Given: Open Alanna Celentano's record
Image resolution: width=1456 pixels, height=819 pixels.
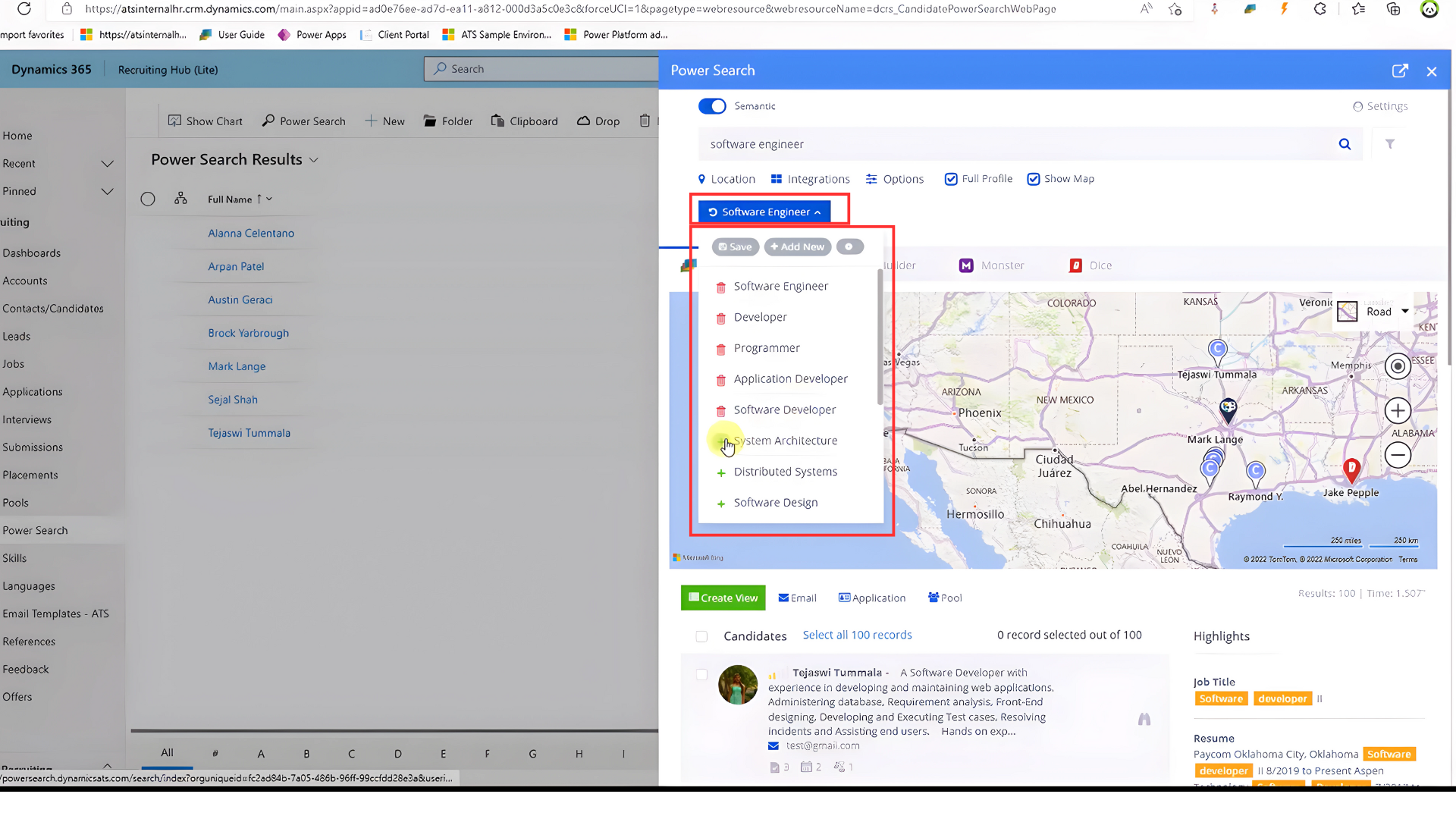Looking at the screenshot, I should pyautogui.click(x=251, y=234).
